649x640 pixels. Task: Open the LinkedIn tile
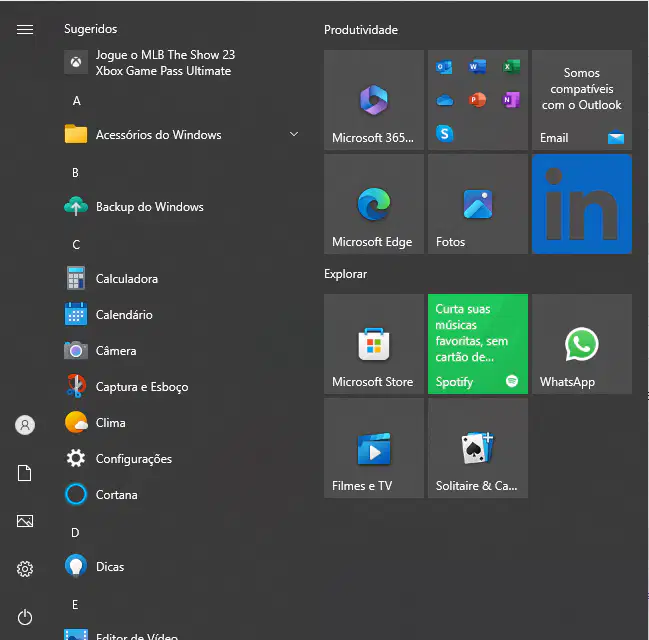[582, 204]
